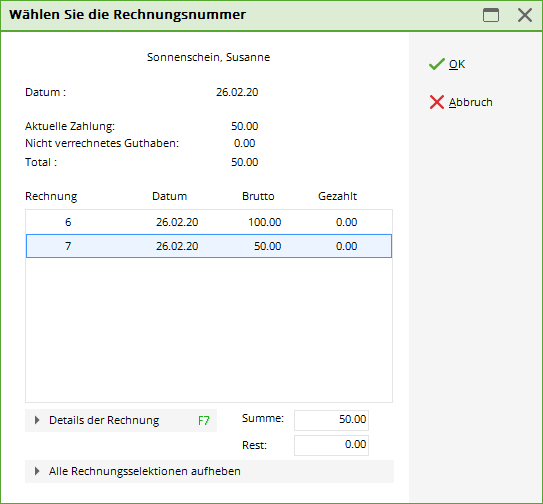Confirm with the OK button label

tap(457, 64)
